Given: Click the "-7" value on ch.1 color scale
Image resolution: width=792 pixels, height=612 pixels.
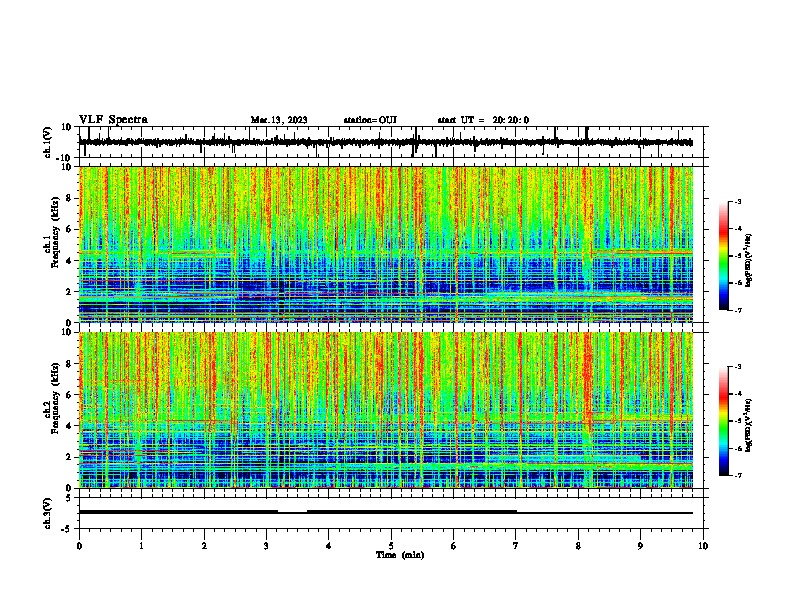Looking at the screenshot, I should click(x=737, y=310).
